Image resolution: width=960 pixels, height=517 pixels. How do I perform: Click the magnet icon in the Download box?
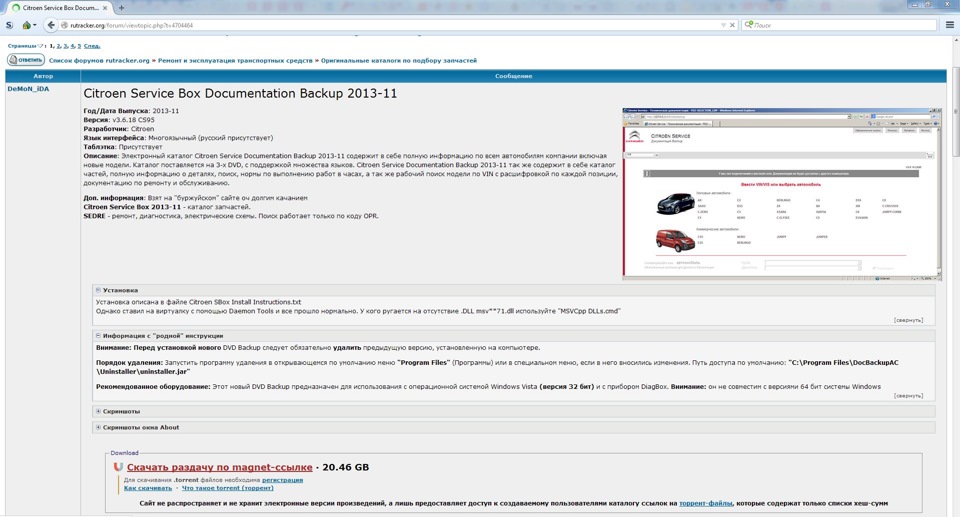118,467
